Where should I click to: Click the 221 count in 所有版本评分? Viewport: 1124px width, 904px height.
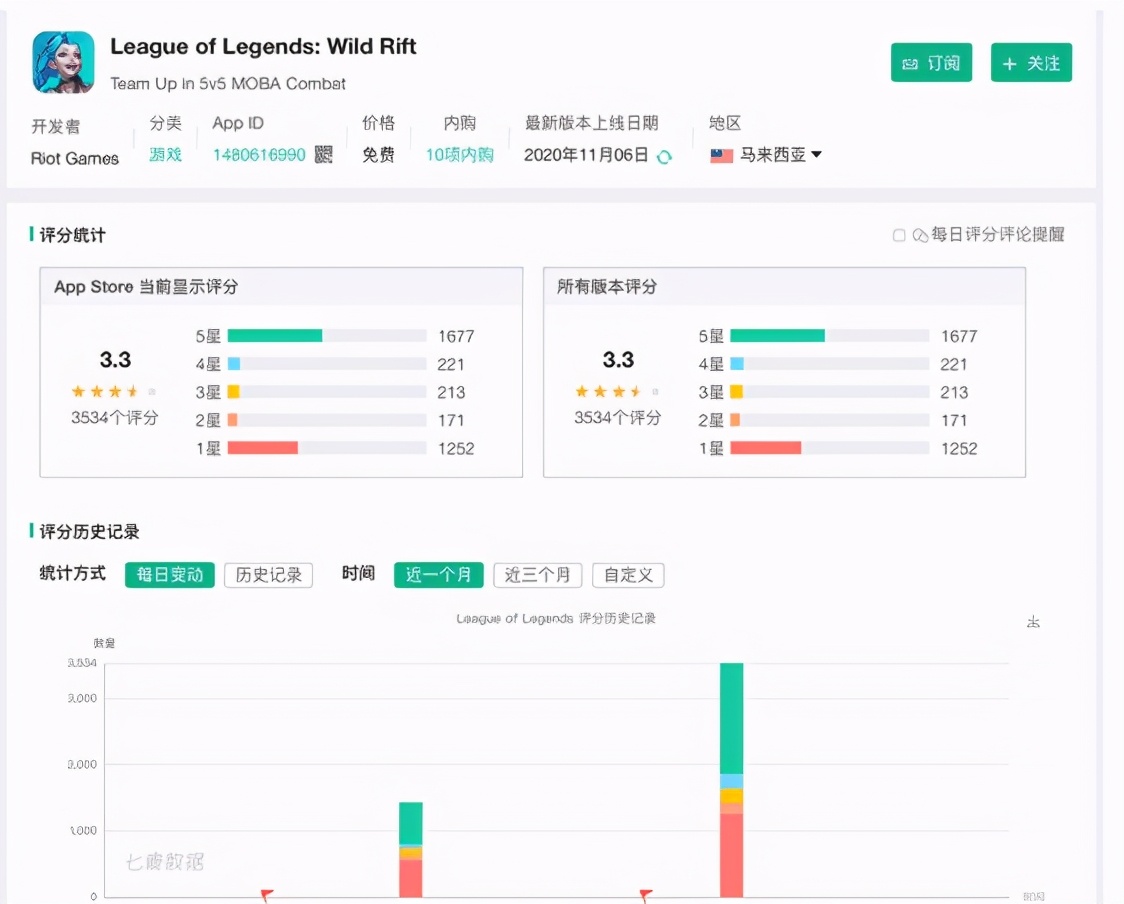pos(953,364)
